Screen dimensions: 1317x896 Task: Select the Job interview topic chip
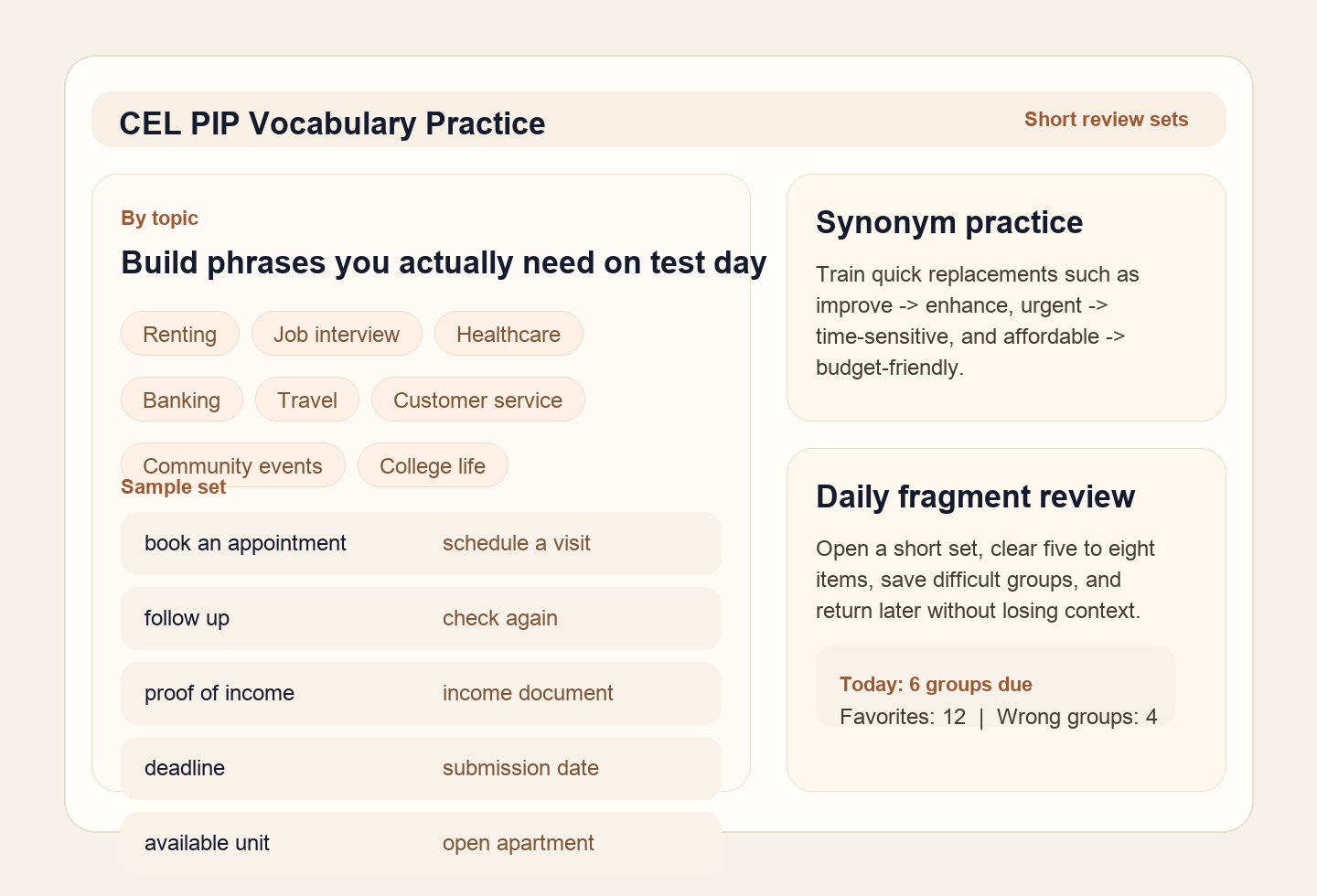tap(337, 334)
